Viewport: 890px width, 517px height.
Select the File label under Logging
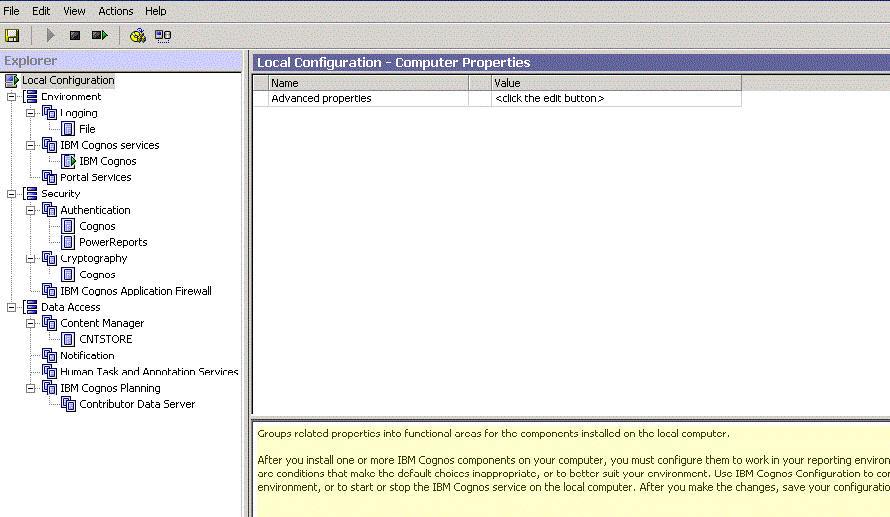tap(87, 129)
